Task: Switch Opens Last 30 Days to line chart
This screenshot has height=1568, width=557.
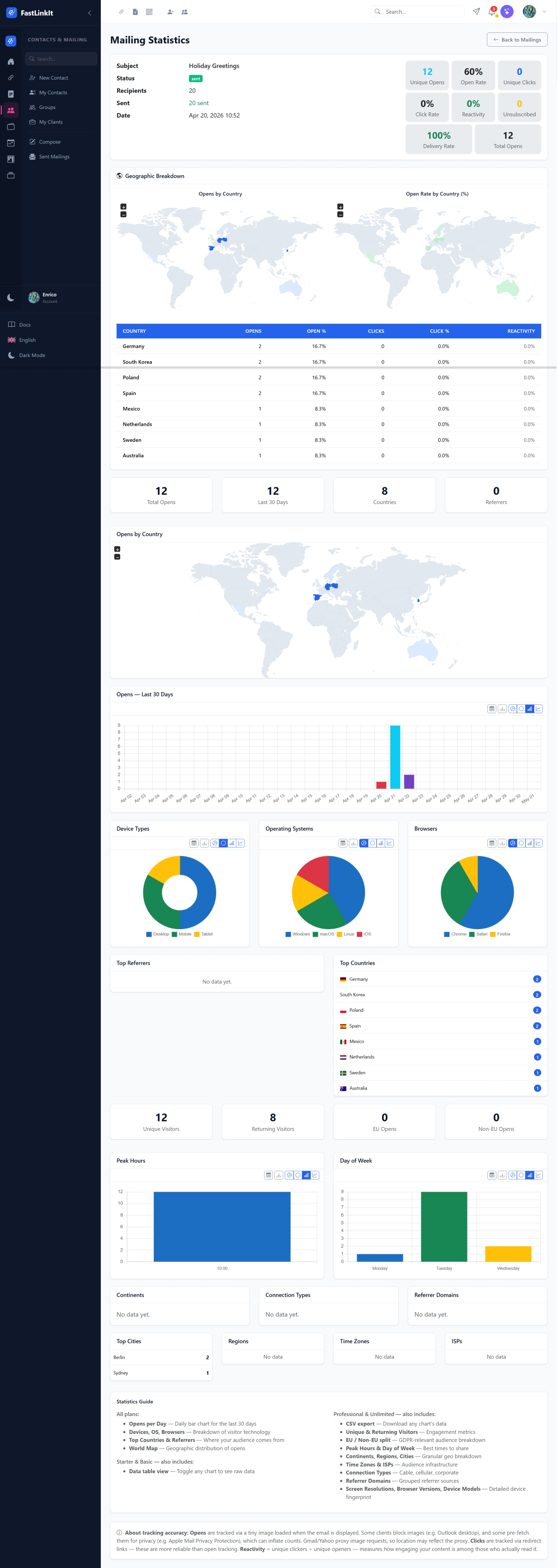Action: click(538, 709)
